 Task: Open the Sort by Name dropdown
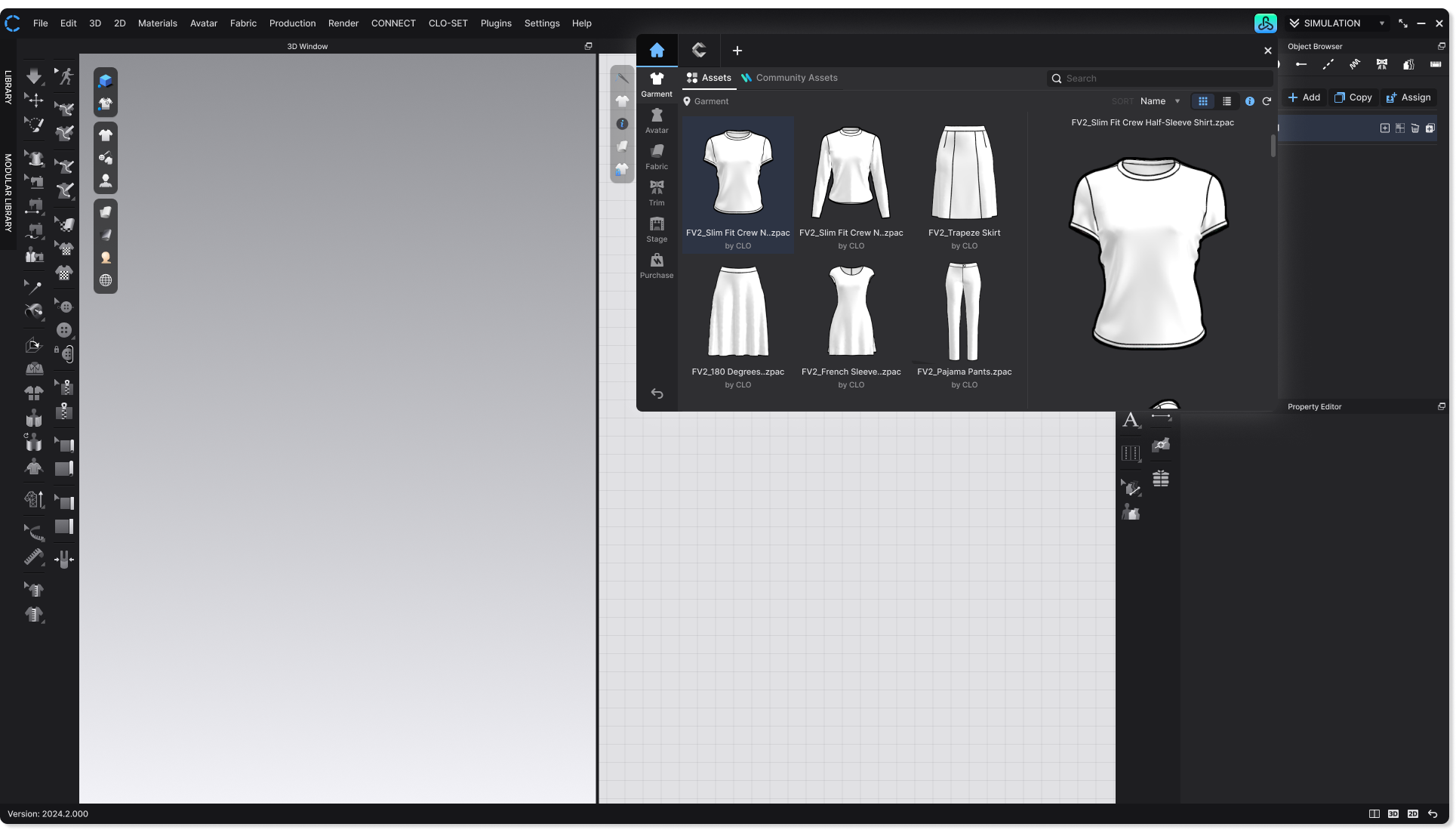coord(1160,101)
